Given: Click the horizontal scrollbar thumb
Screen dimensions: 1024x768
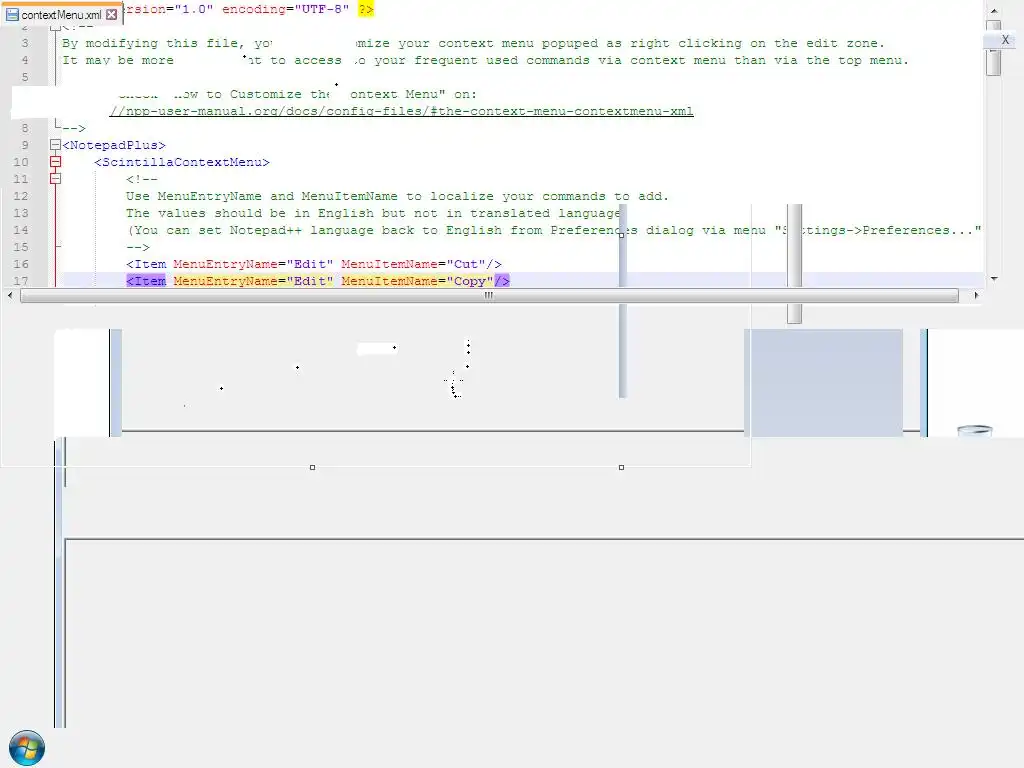Looking at the screenshot, I should pos(489,295).
